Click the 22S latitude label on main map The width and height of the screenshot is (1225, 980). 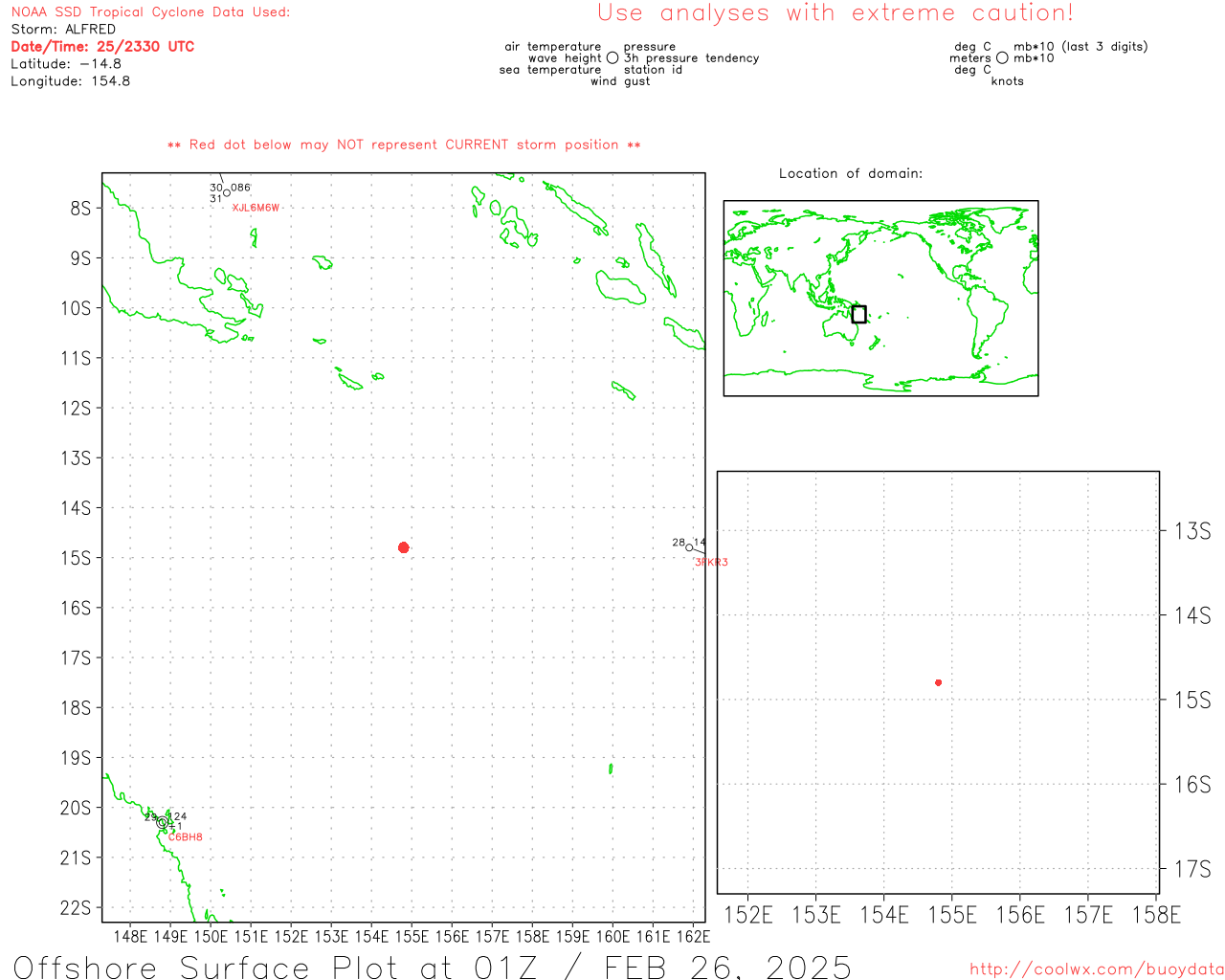(77, 908)
